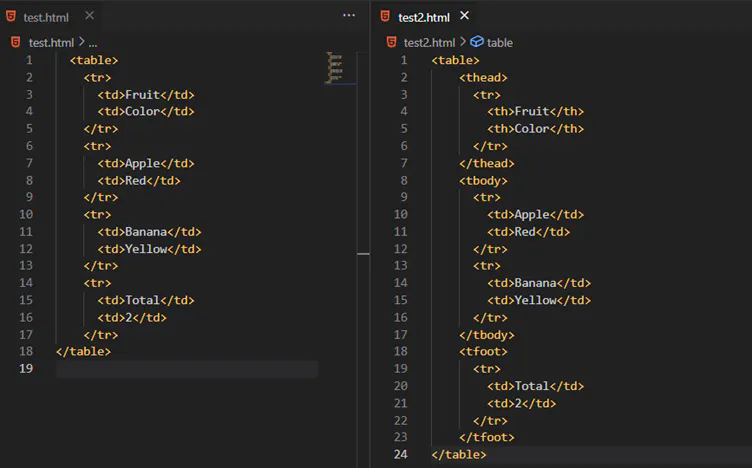Click line number 8 in test2.html
The width and height of the screenshot is (752, 468).
[404, 181]
